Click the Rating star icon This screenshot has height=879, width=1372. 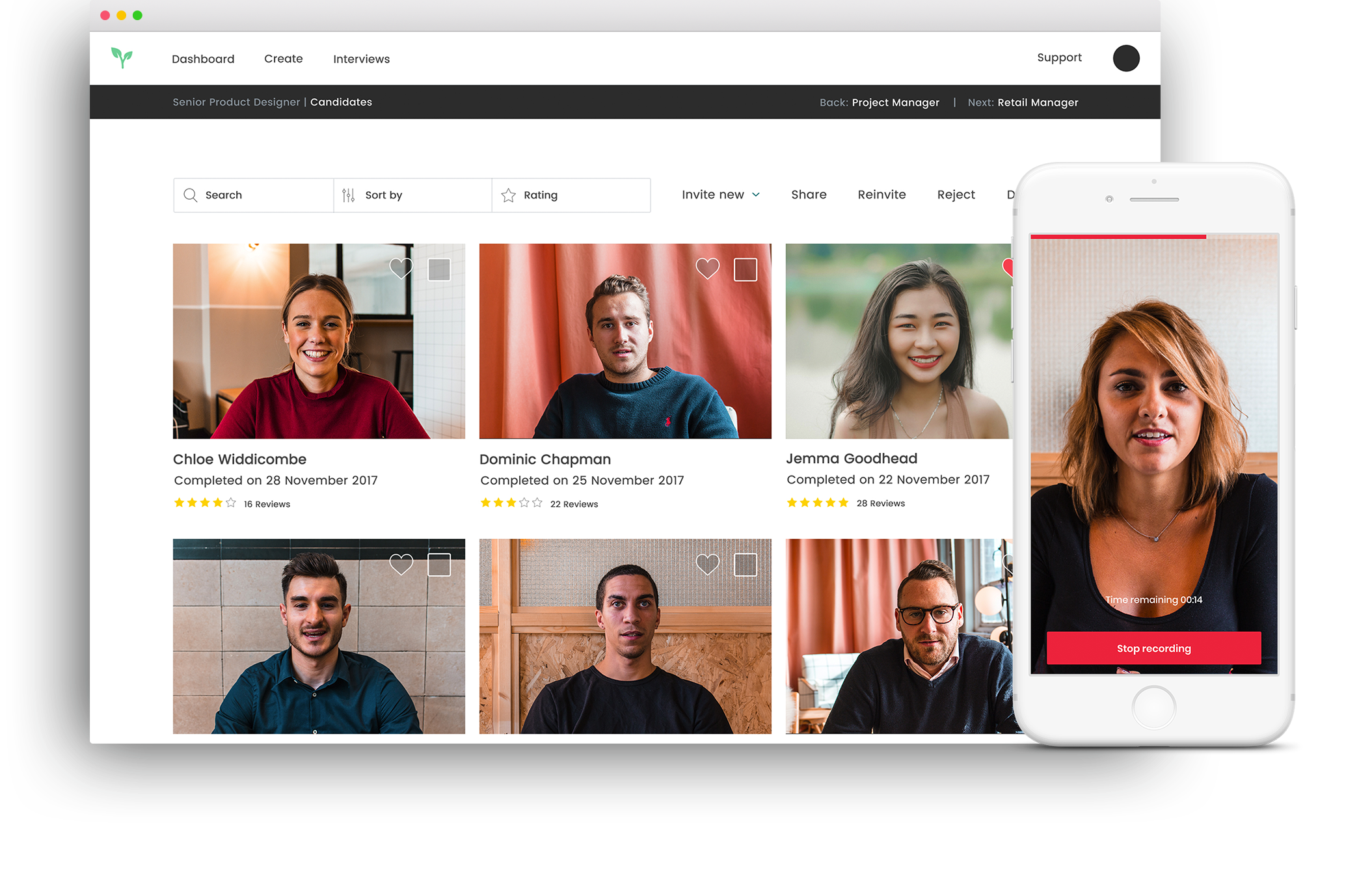click(509, 195)
